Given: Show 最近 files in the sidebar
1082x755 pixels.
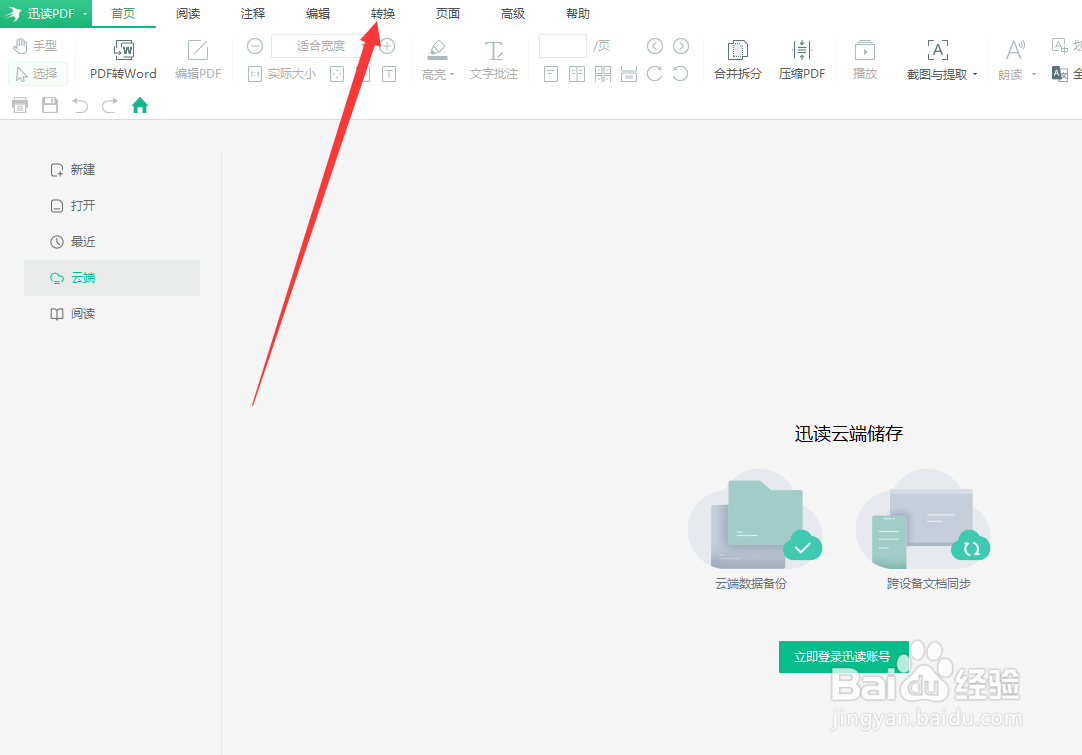Looking at the screenshot, I should click(x=112, y=242).
